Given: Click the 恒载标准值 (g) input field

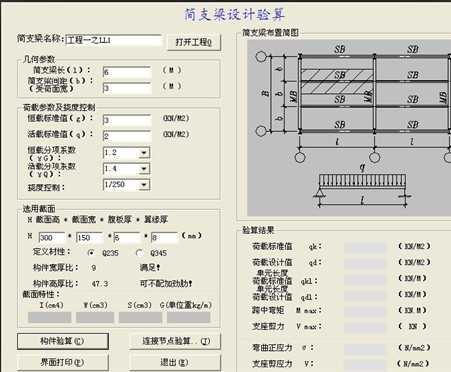Looking at the screenshot, I should (x=127, y=120).
